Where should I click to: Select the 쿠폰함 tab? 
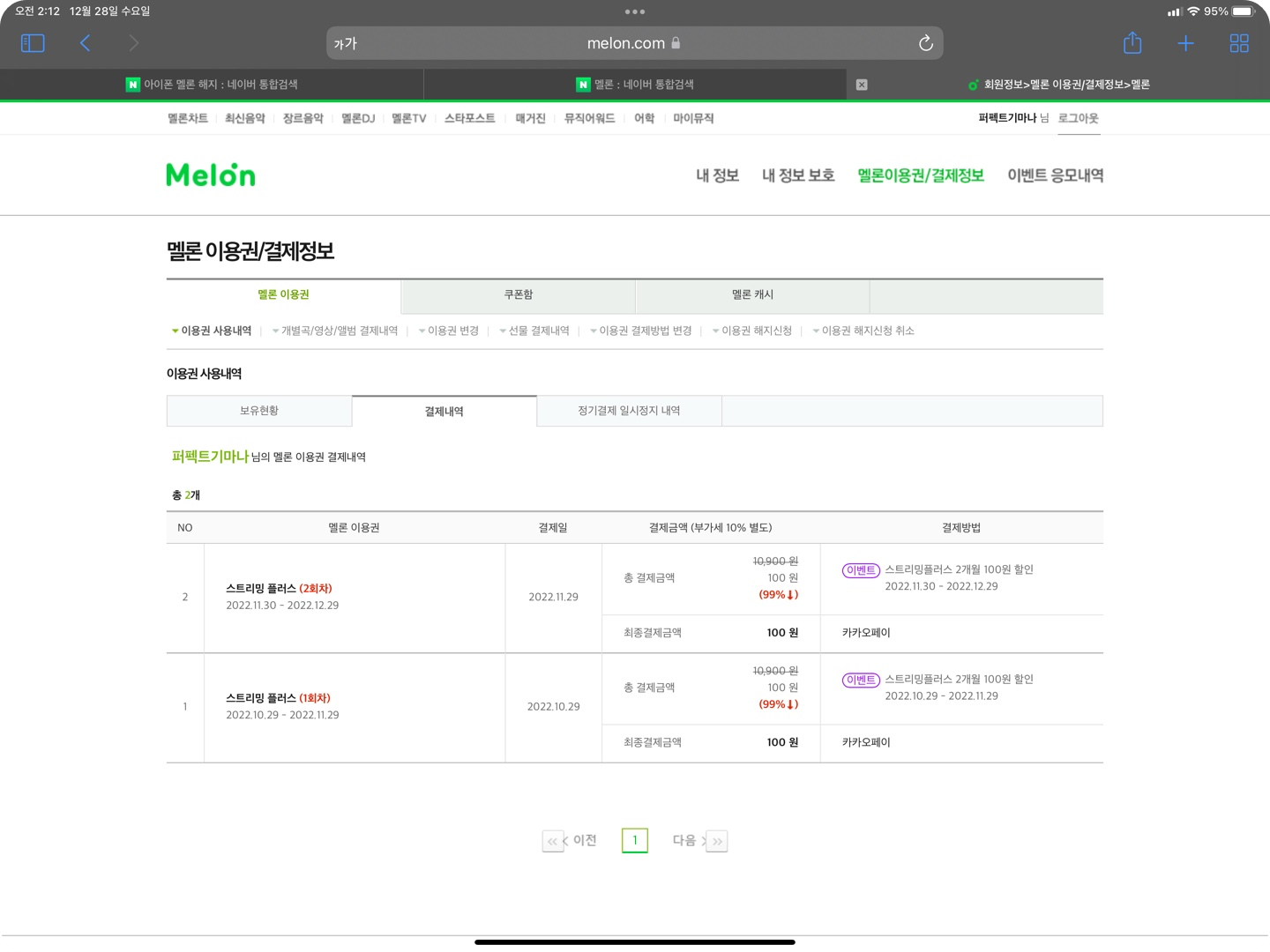pos(518,295)
